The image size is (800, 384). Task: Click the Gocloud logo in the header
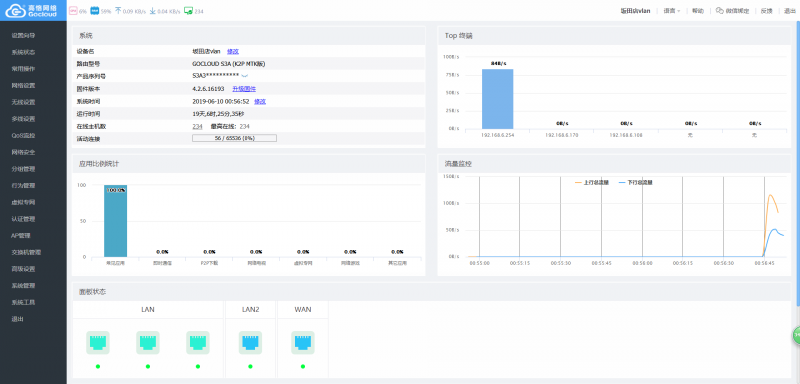[33, 10]
